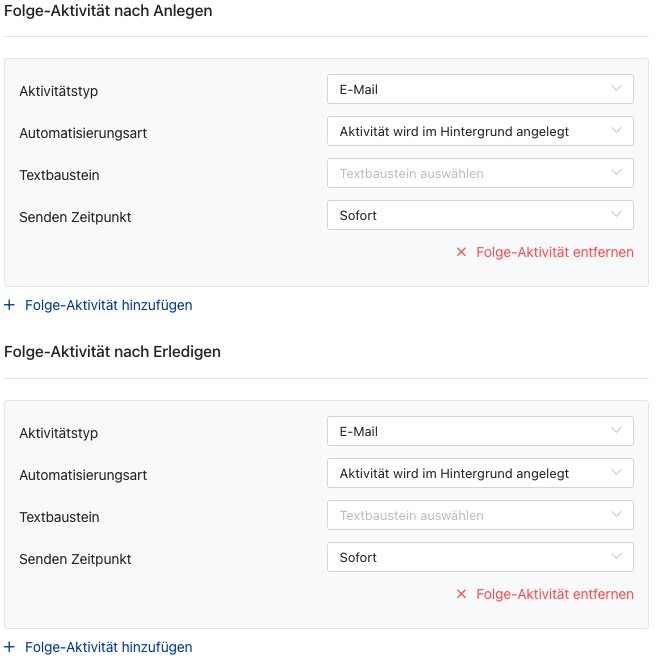Click 'Folge-Aktivität hinzufügen' below the Anlegen section
Image resolution: width=657 pixels, height=662 pixels.
108,305
